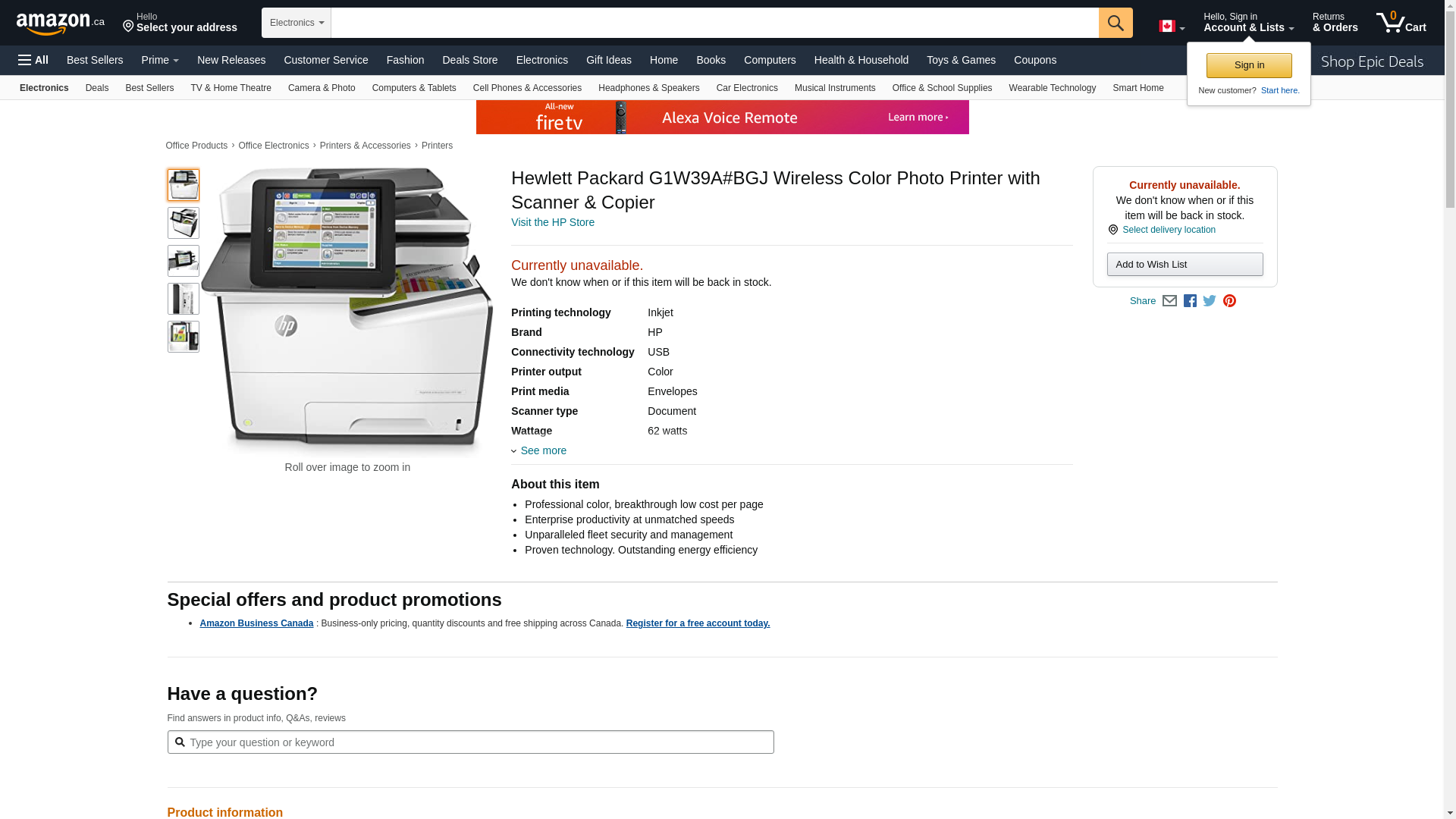Click the yellow Sign in button
The image size is (1456, 819).
[1248, 65]
